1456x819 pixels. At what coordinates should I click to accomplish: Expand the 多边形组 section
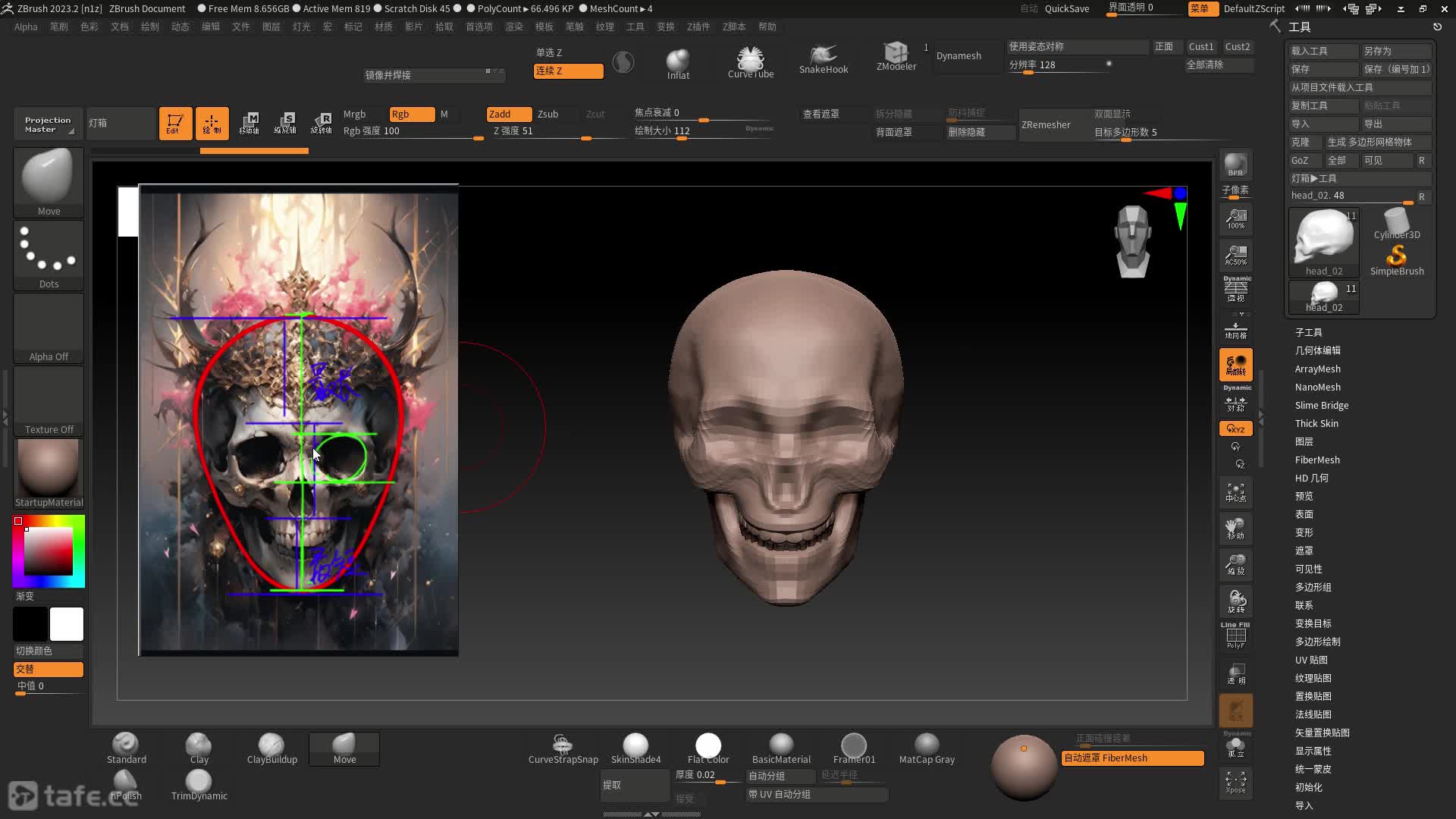1313,588
